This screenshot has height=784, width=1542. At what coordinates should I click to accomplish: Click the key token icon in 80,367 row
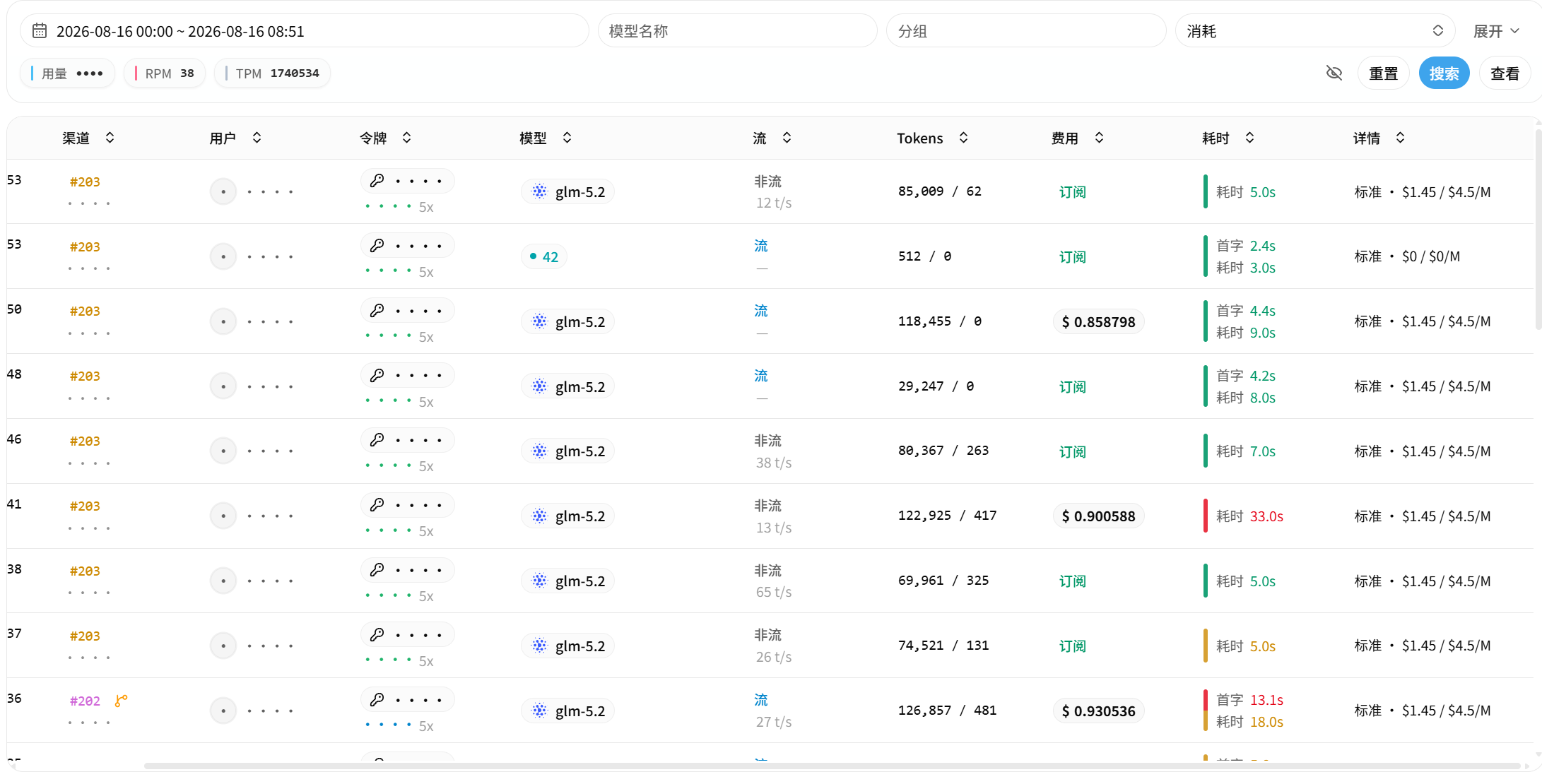click(377, 440)
